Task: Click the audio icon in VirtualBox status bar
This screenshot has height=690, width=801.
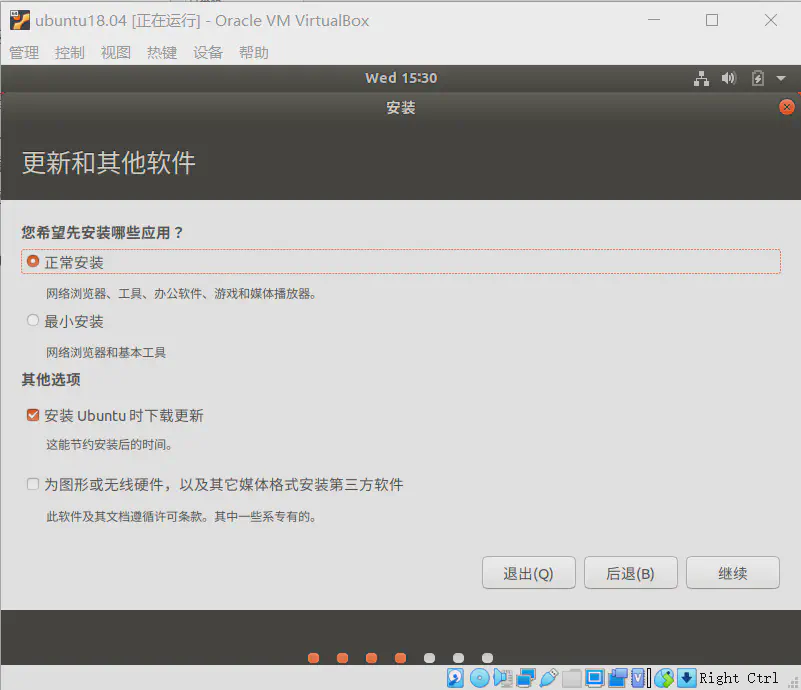Action: pos(503,677)
